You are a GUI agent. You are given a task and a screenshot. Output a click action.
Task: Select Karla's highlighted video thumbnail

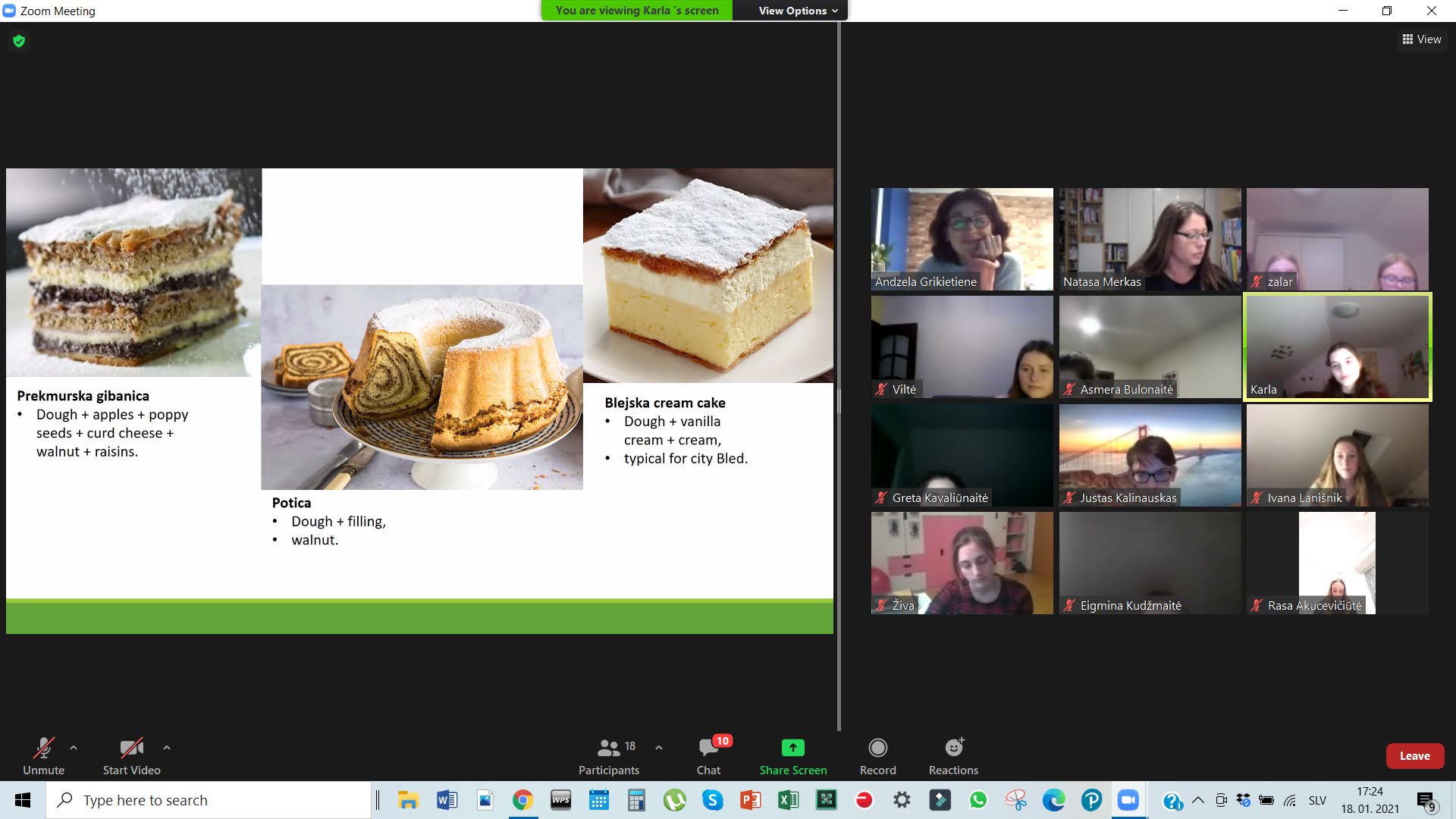[x=1338, y=347]
